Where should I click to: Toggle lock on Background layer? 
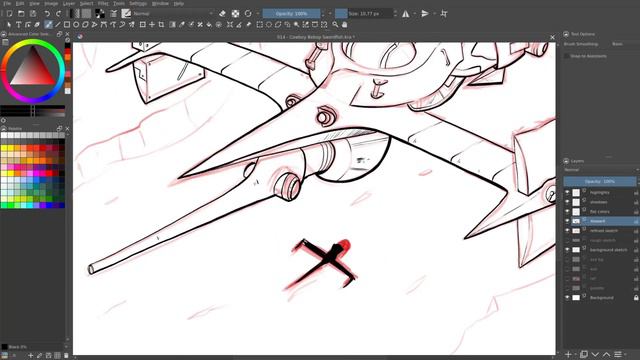[636, 298]
